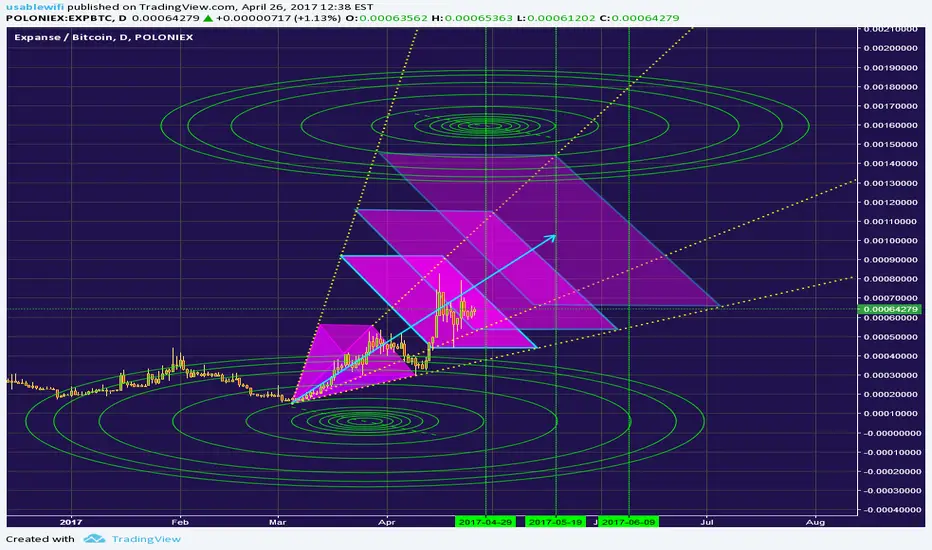Click the price change +0.00000717 (+1.13%)
This screenshot has width=932, height=550.
tap(278, 18)
